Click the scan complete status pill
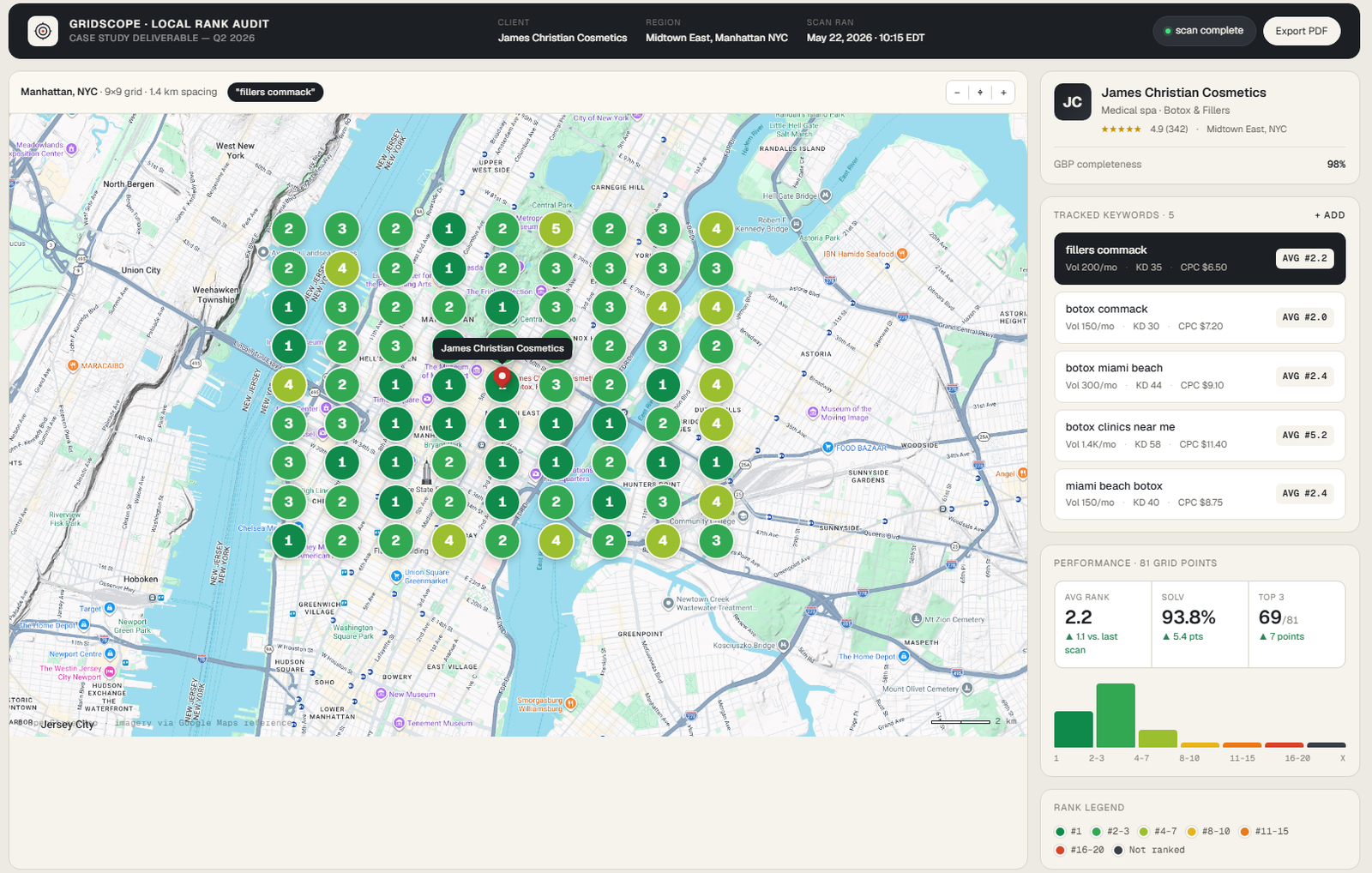The width and height of the screenshot is (1372, 873). [x=1204, y=31]
